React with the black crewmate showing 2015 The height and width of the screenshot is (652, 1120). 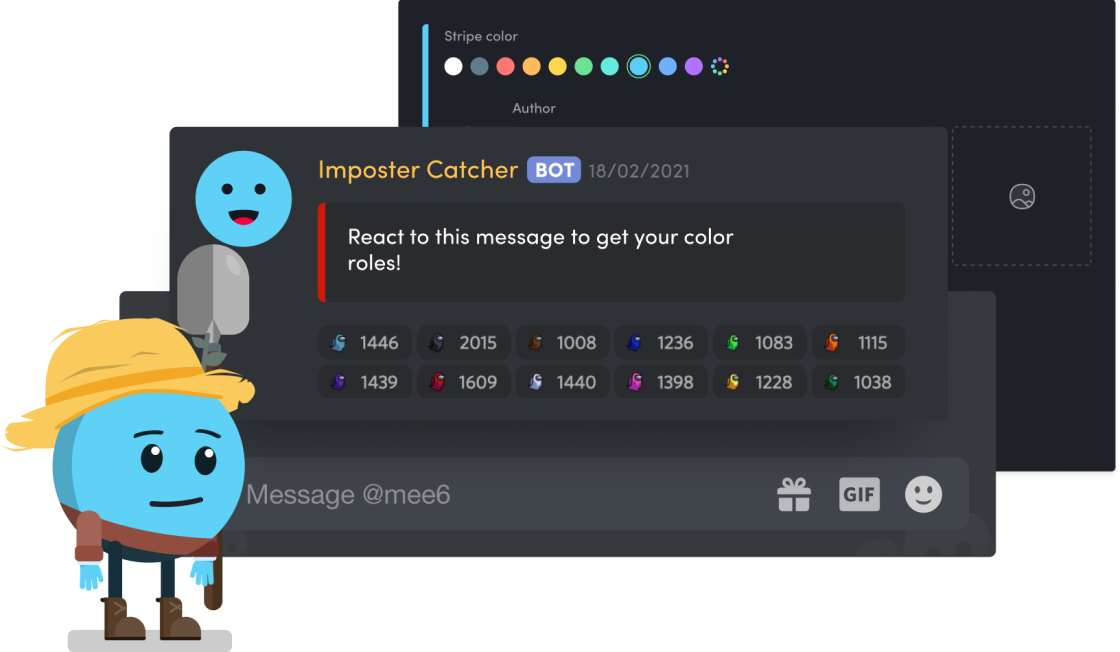tap(464, 343)
